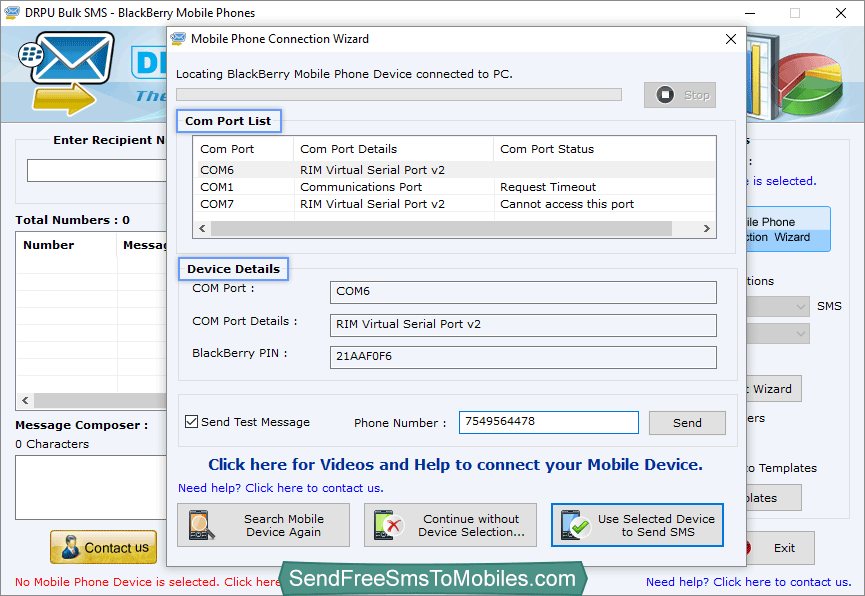865x596 pixels.
Task: Click the numbers list scroll left arrow in main window
Action: pos(25,400)
